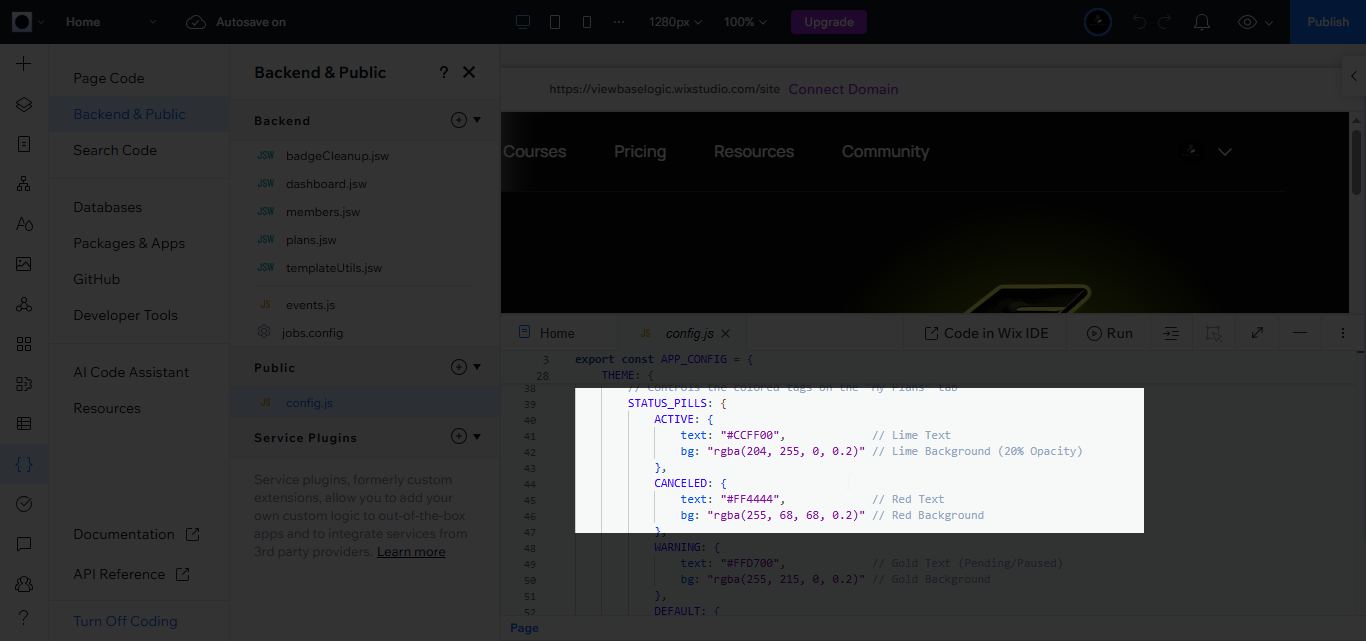Click the notifications bell icon
The image size is (1366, 641).
[x=1202, y=22]
